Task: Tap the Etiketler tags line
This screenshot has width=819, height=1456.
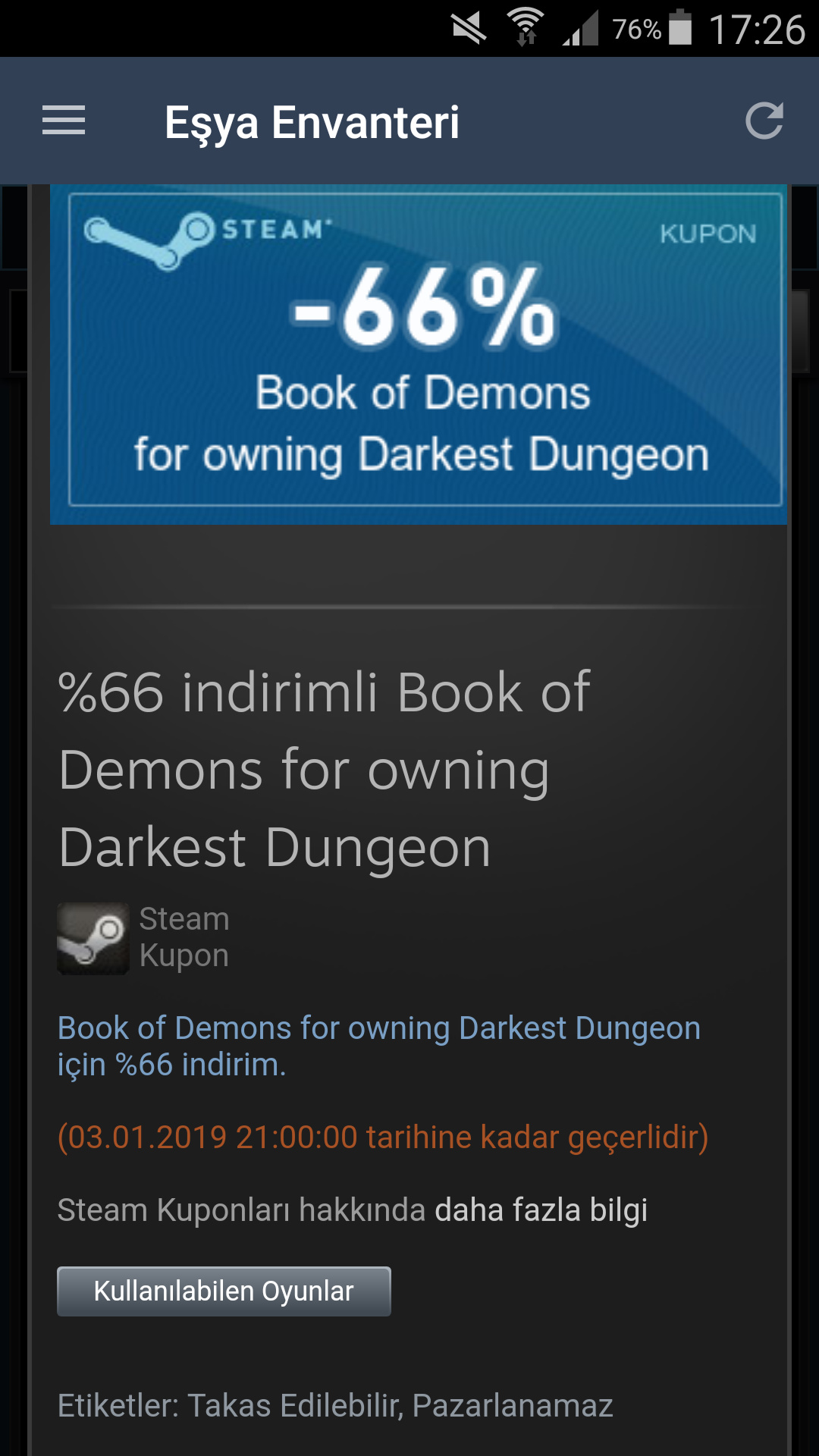Action: 335,1405
